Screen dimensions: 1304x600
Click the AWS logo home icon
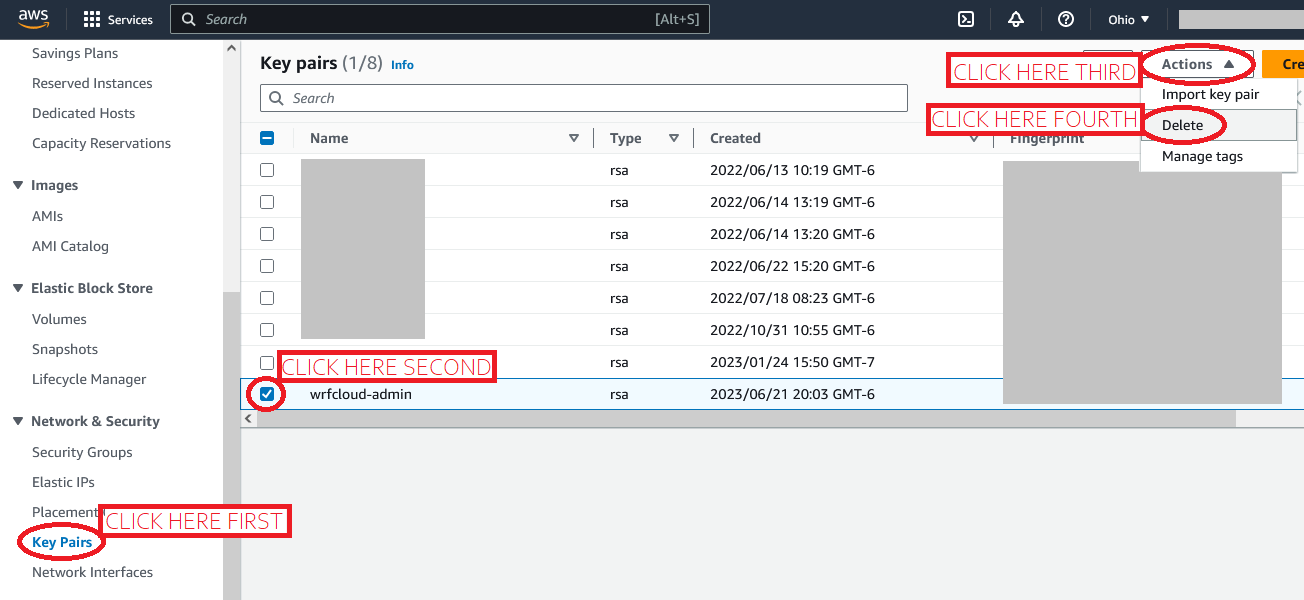[x=33, y=19]
